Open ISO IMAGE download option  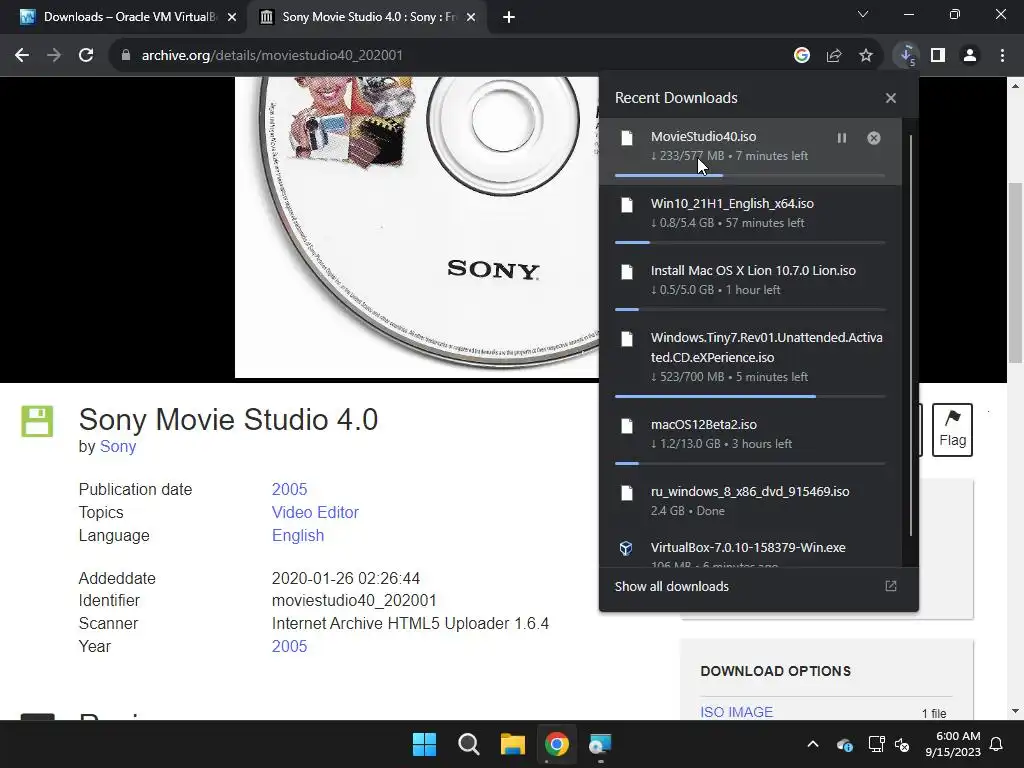(736, 712)
